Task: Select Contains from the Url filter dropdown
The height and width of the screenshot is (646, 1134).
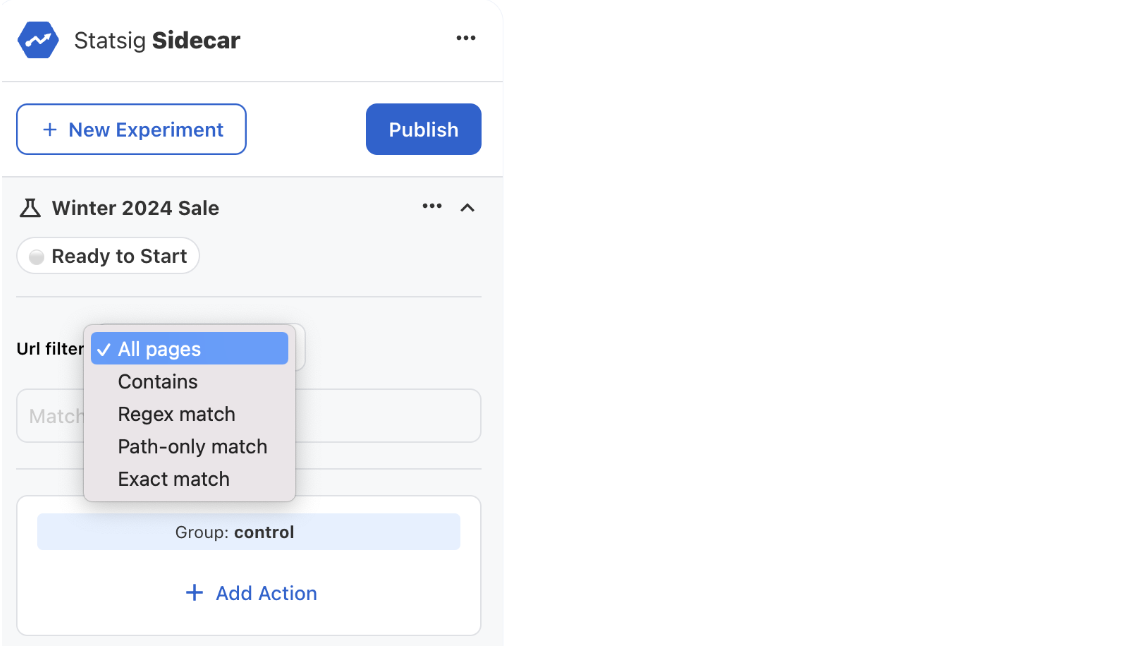Action: click(x=157, y=381)
